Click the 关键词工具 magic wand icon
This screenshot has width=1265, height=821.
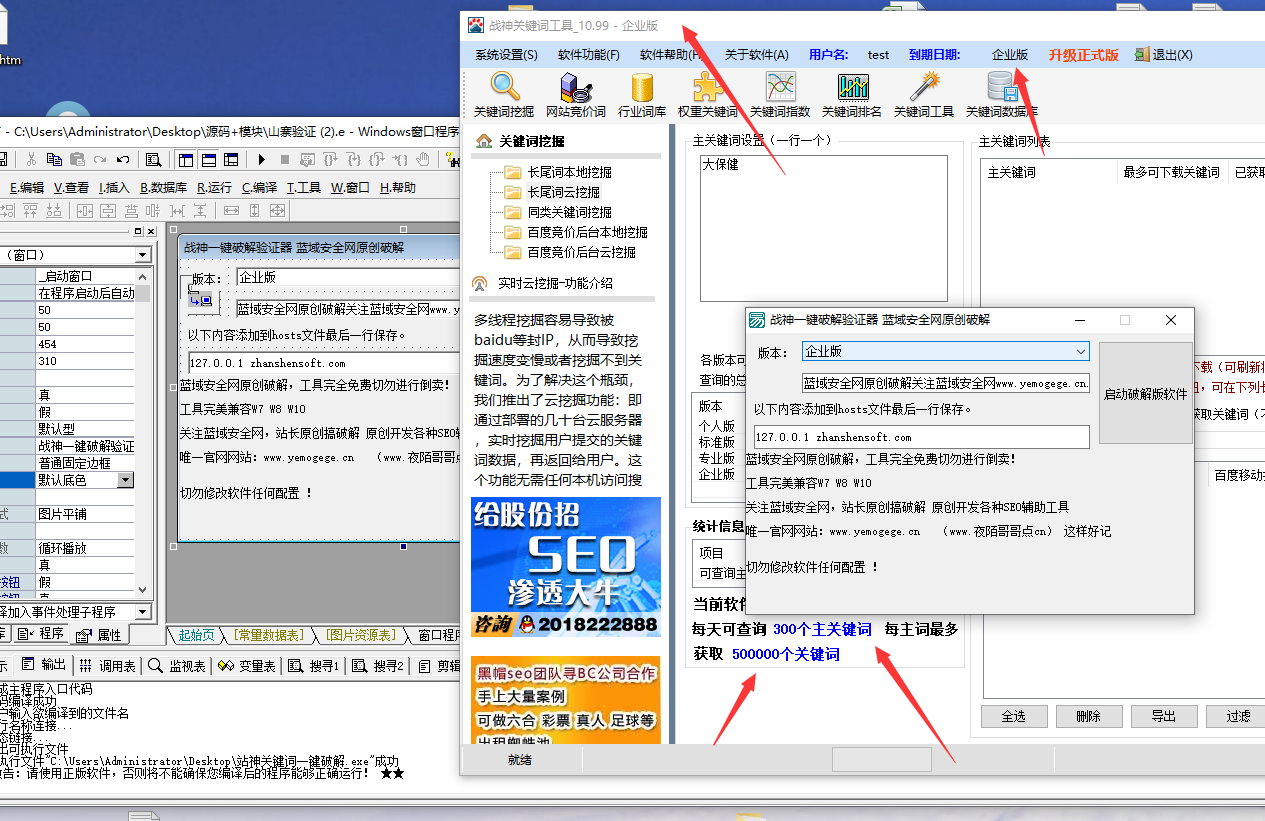(924, 89)
